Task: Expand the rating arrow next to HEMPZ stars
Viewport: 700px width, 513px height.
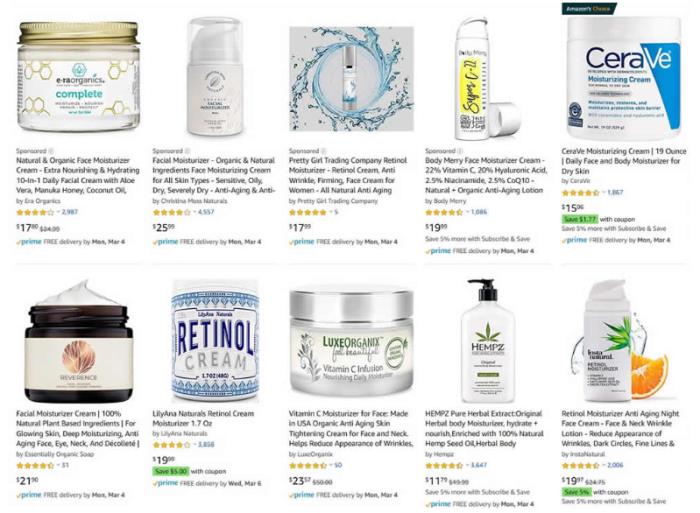Action: (x=467, y=465)
